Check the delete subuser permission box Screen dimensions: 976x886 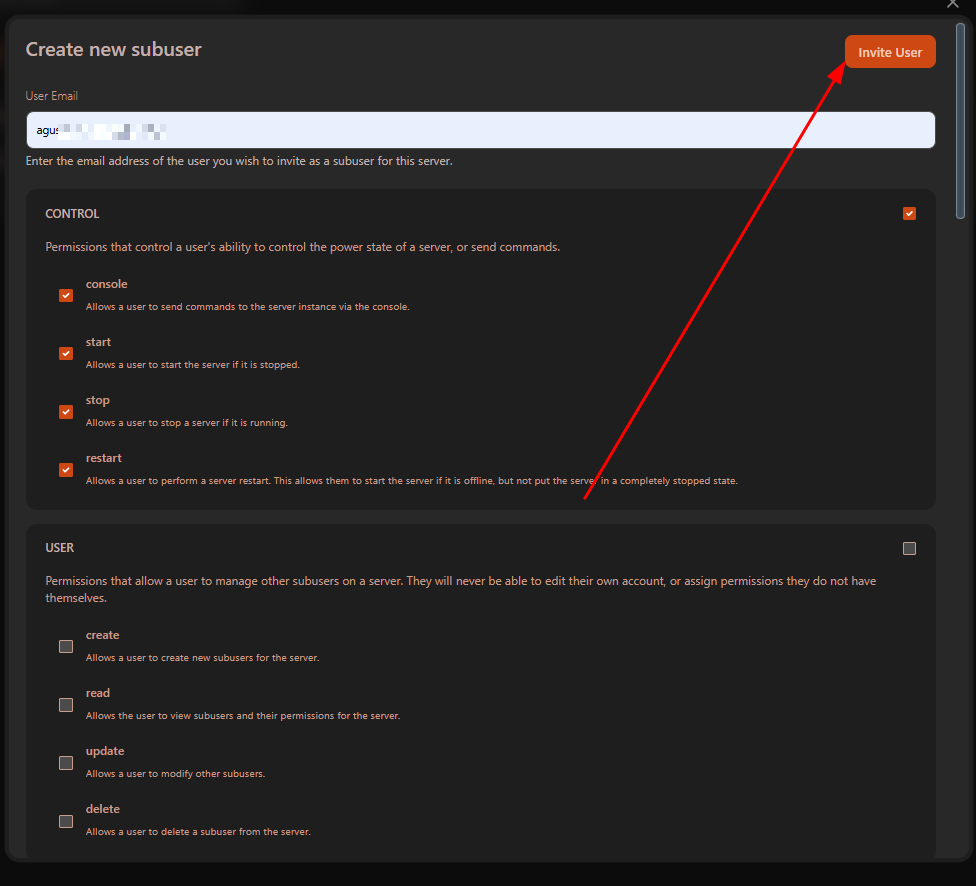tap(66, 821)
